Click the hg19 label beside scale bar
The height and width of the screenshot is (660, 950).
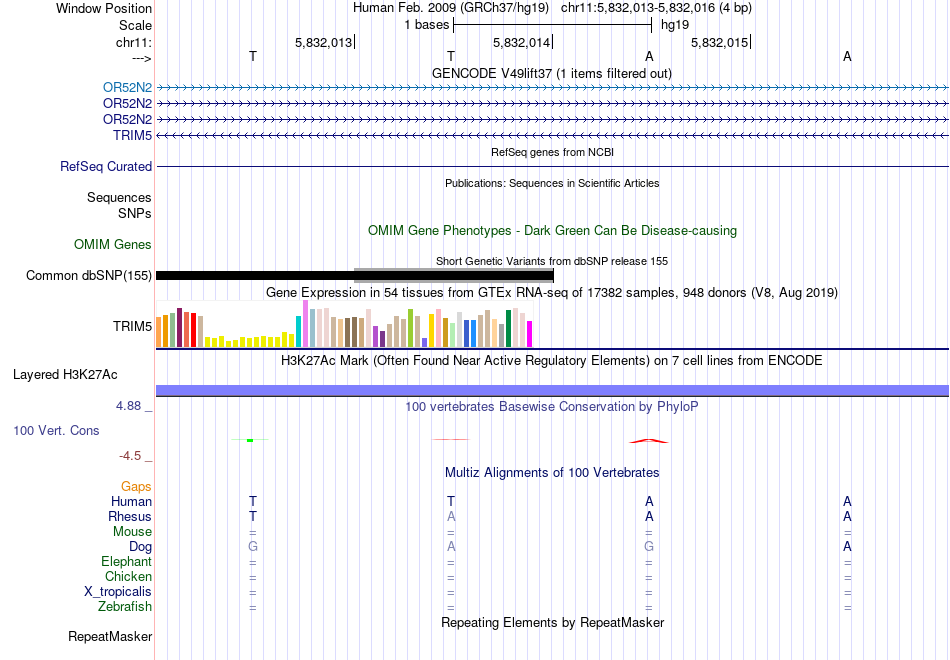[675, 25]
